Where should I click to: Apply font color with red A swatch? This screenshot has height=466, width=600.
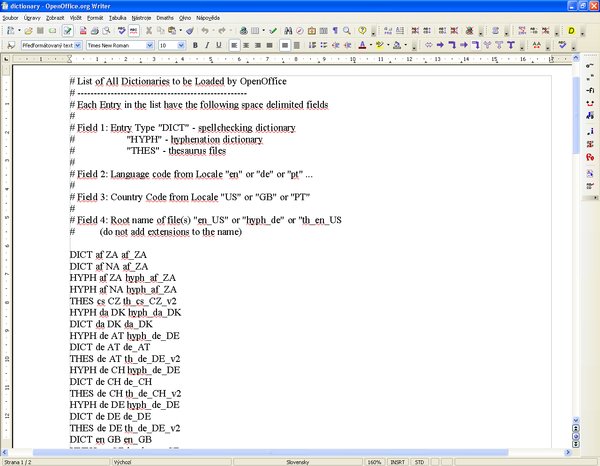tap(362, 45)
